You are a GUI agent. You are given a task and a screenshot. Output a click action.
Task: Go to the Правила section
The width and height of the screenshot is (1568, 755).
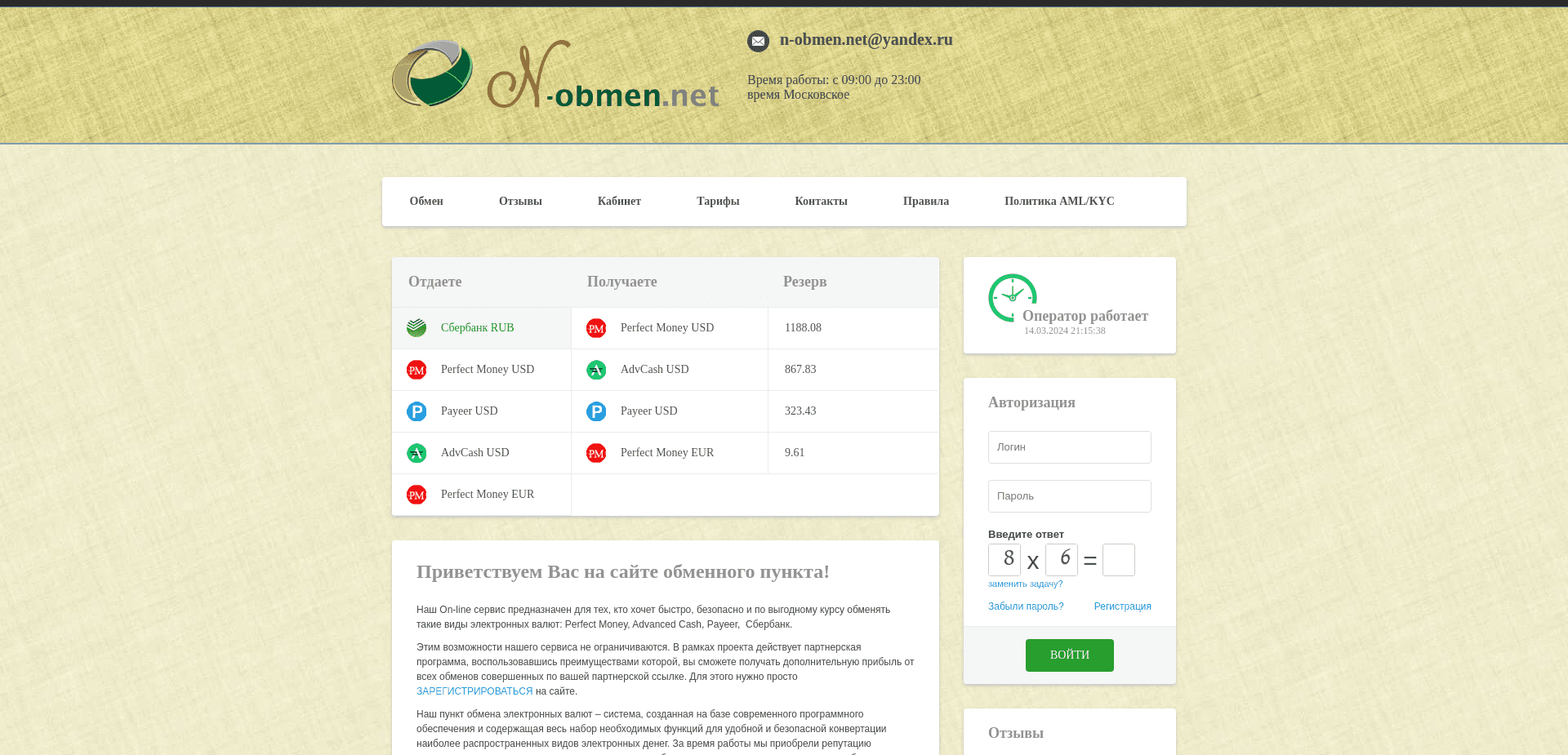pyautogui.click(x=925, y=201)
